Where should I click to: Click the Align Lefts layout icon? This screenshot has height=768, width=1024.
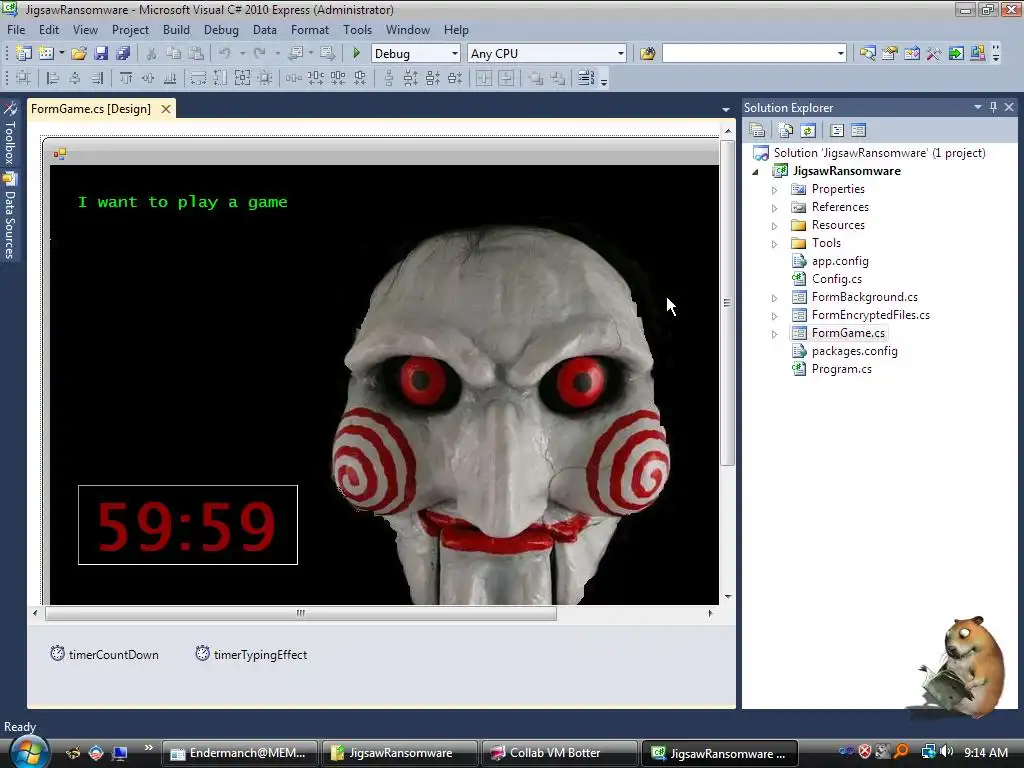(53, 78)
